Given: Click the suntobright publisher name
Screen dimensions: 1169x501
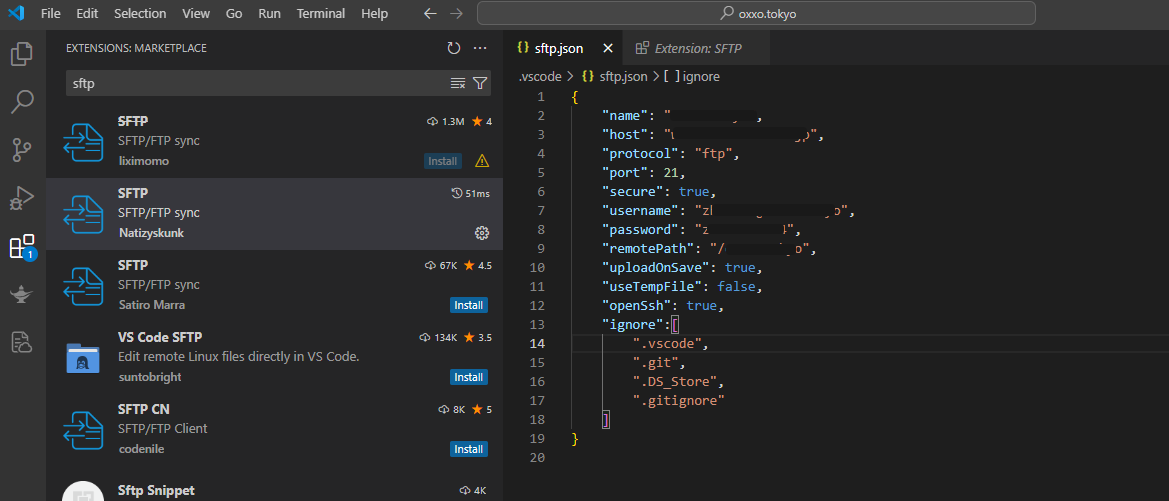Looking at the screenshot, I should click(150, 377).
